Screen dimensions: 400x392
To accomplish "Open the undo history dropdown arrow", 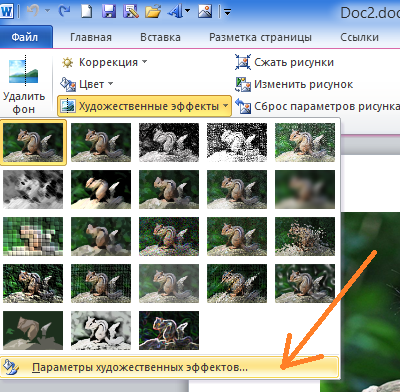I will 47,11.
